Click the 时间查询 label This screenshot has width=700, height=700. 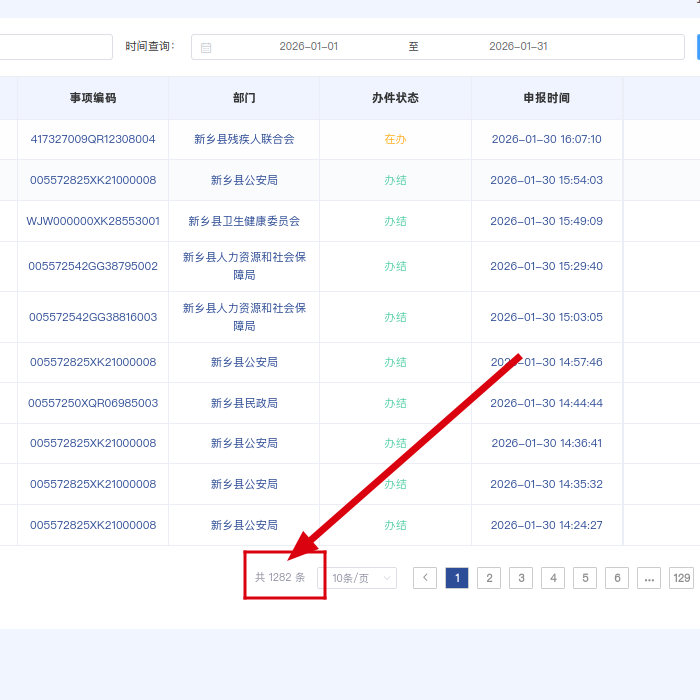tap(150, 46)
